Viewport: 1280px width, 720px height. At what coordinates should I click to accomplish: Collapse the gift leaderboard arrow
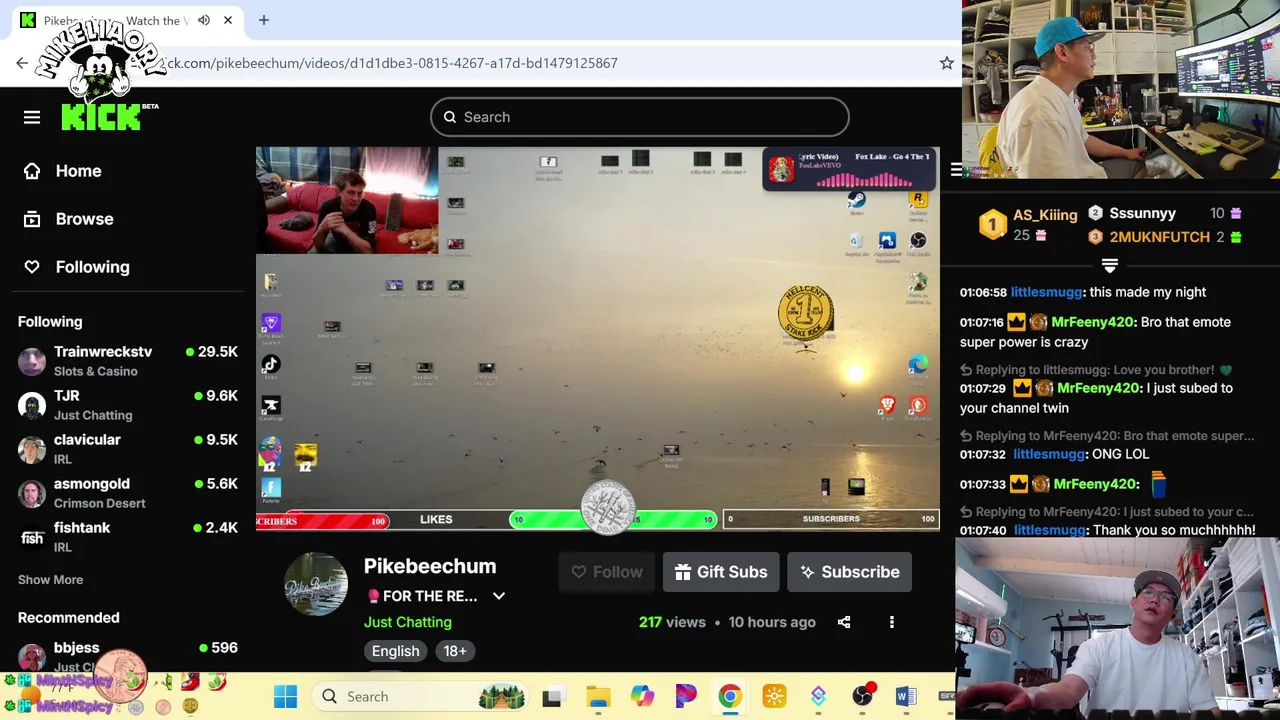(1109, 265)
